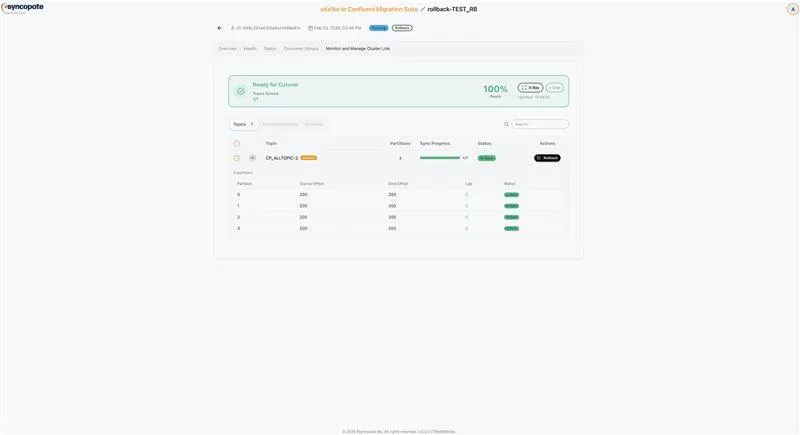Collapse the CP_ALLTOPIC-2 partitions row
The width and height of the screenshot is (800, 435).
click(x=252, y=158)
